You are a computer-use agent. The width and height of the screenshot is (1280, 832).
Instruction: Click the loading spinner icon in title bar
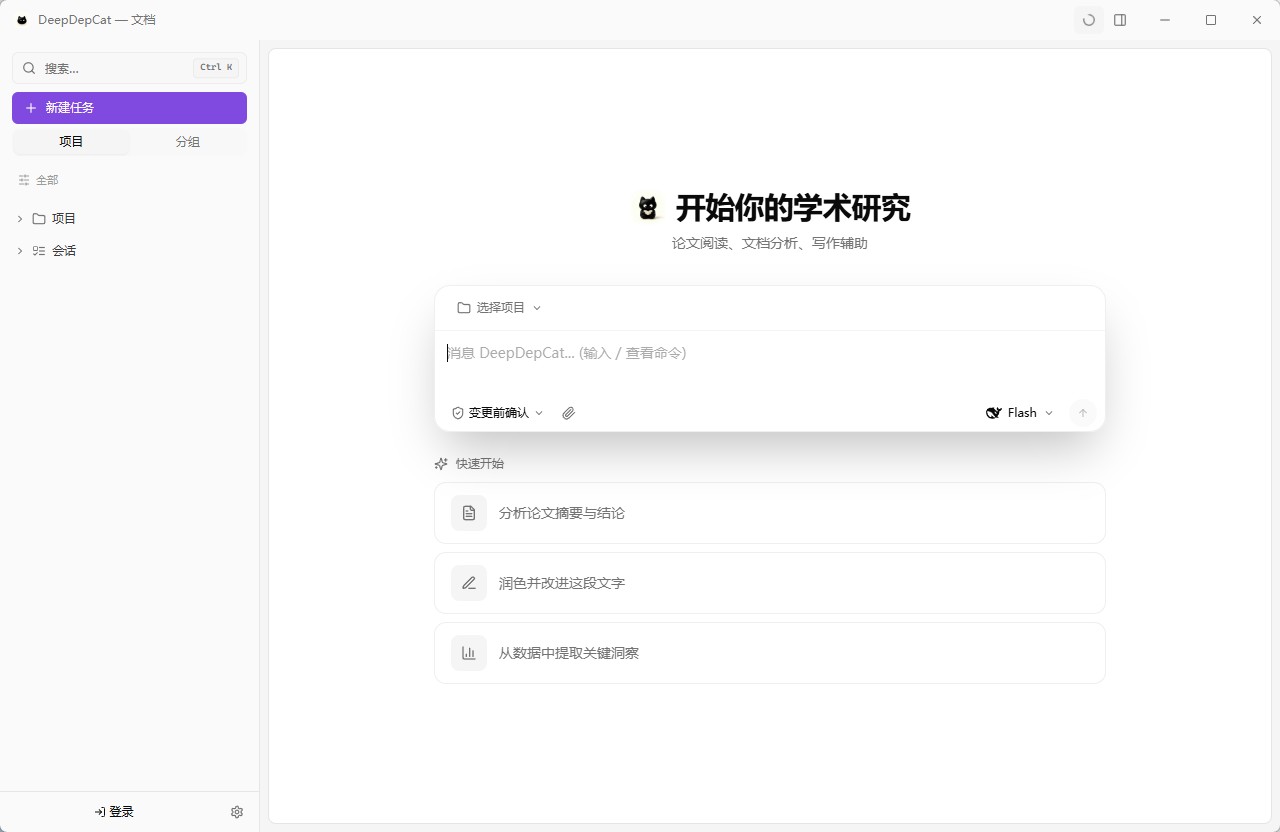pos(1089,20)
